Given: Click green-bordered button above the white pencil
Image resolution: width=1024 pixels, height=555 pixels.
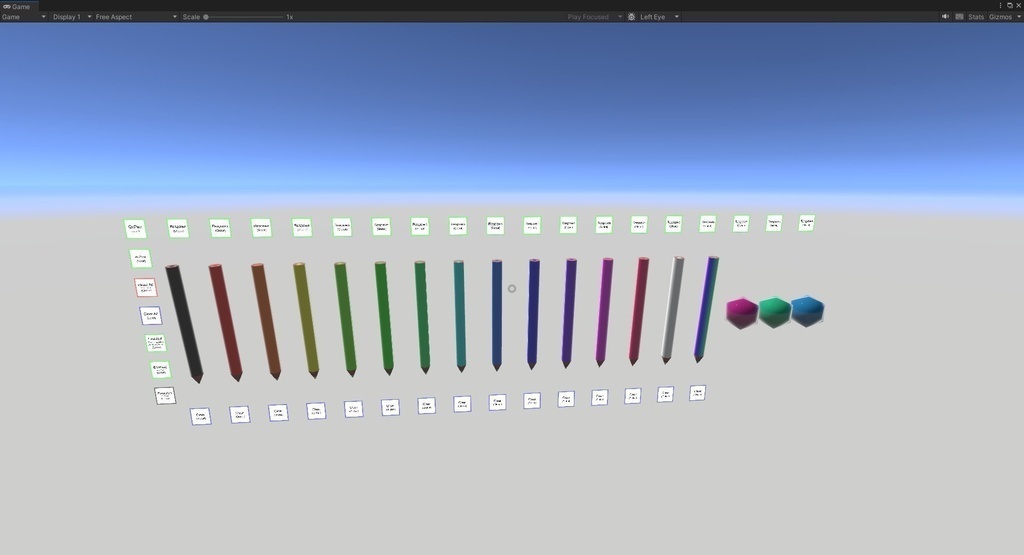Looking at the screenshot, I should [x=673, y=224].
